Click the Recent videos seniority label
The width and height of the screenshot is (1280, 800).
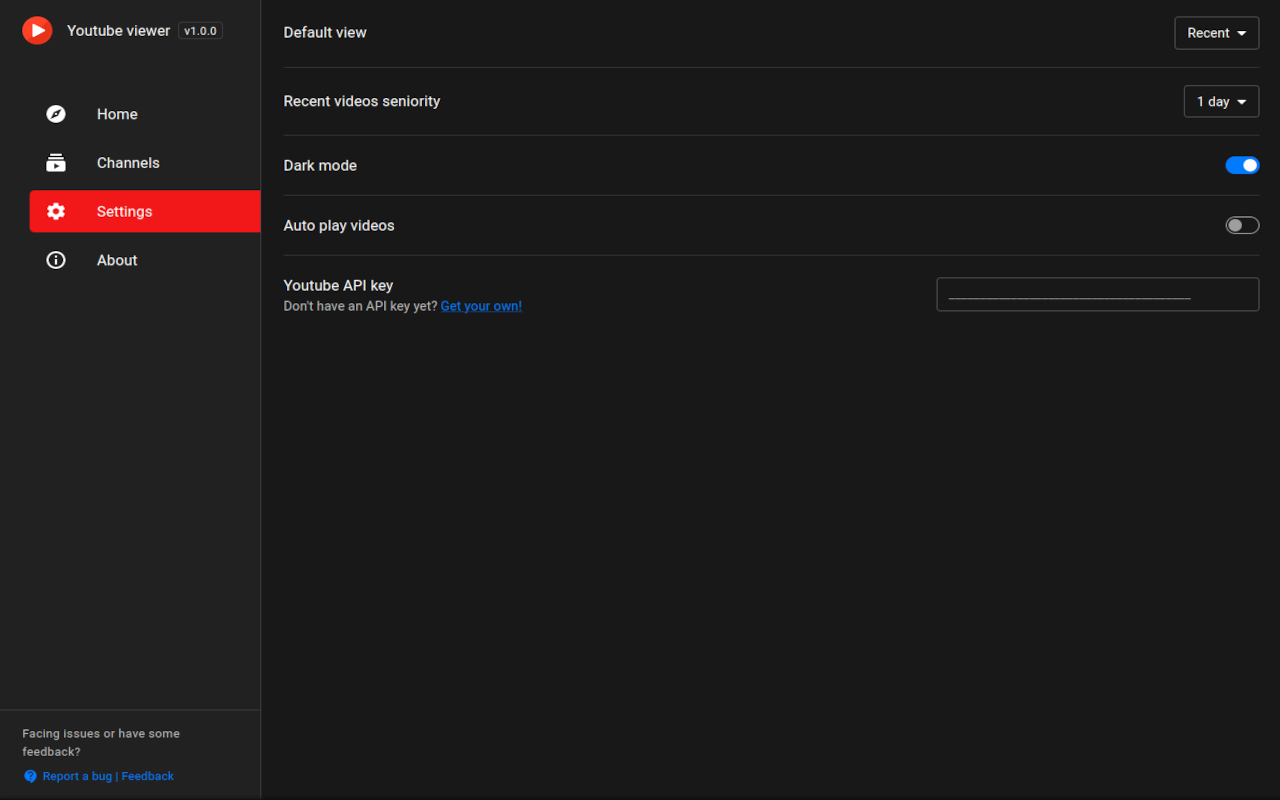(362, 101)
